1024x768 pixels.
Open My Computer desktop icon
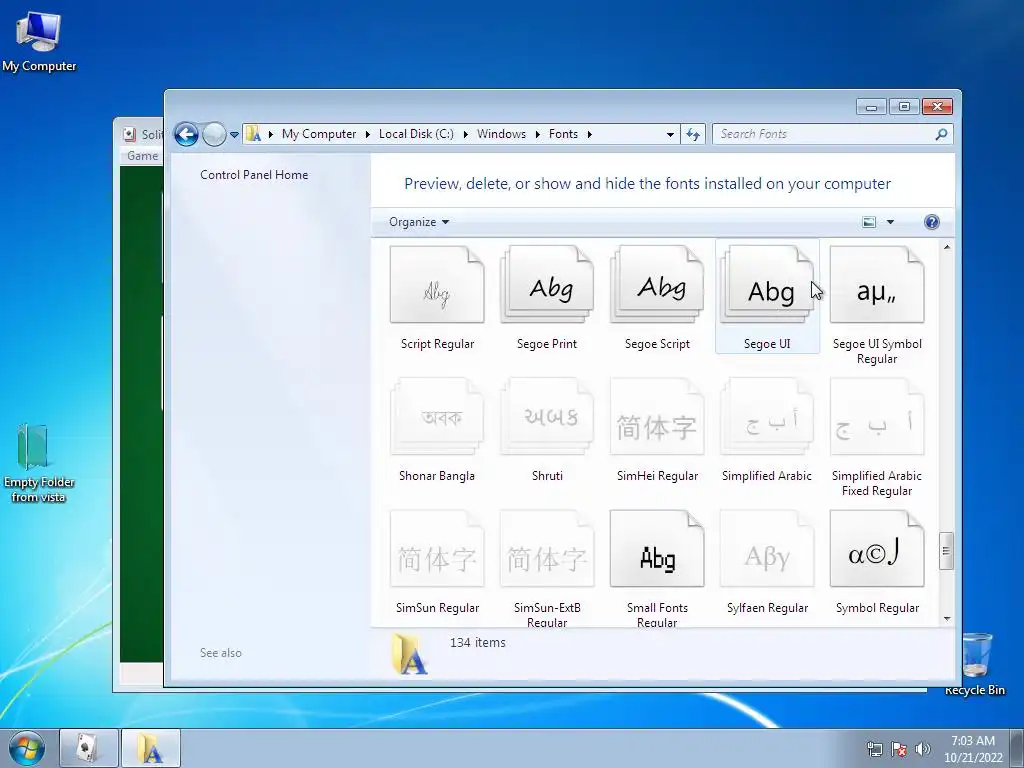(39, 42)
